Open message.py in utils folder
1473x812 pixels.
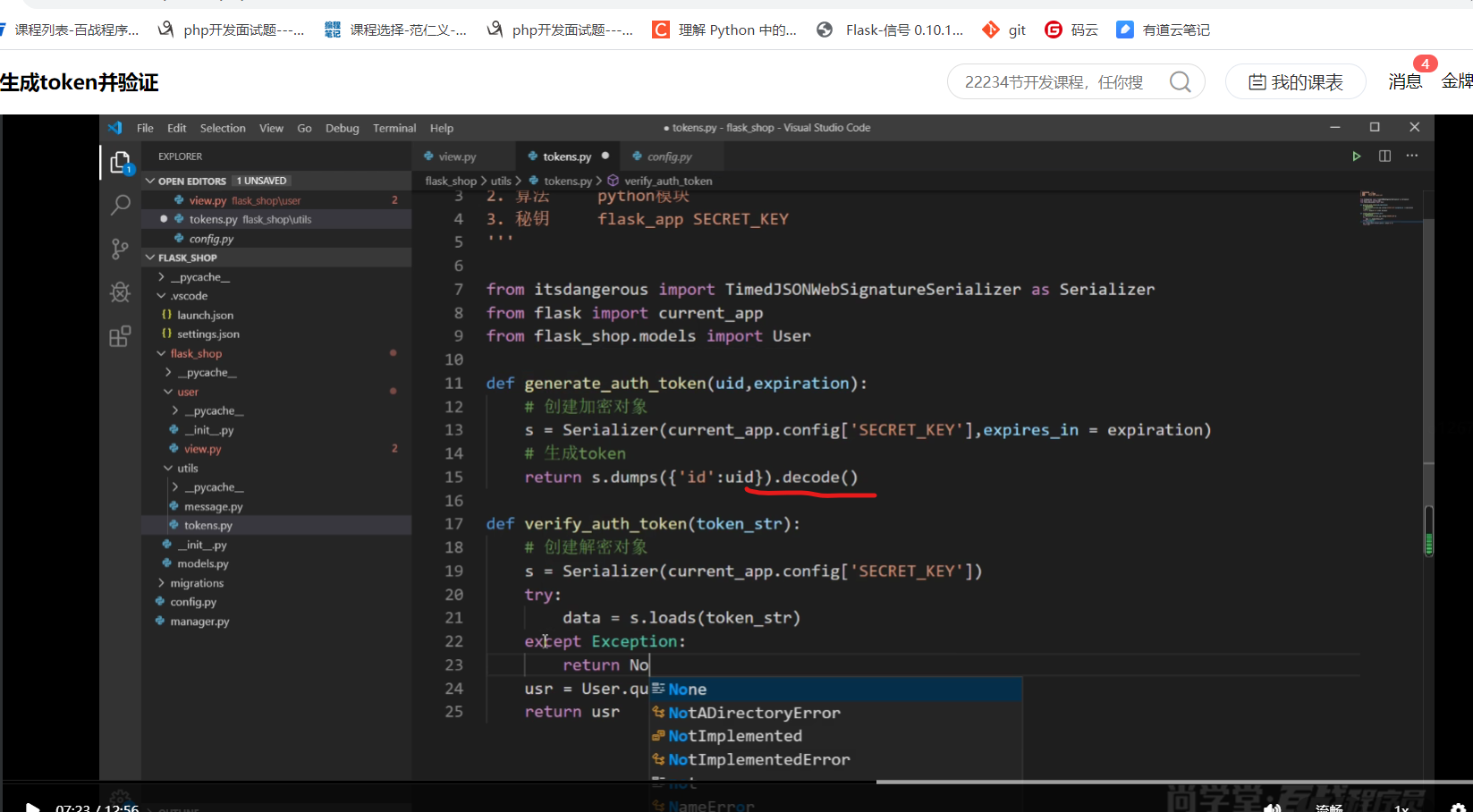(x=213, y=507)
